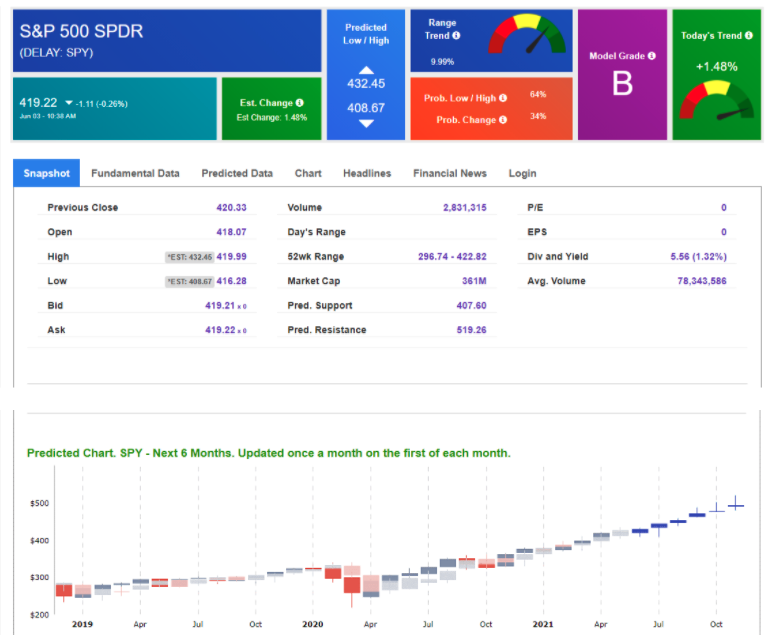Click the info icon beside Prob. Low / High
Viewport: 772px width, 635px height.
tap(503, 98)
